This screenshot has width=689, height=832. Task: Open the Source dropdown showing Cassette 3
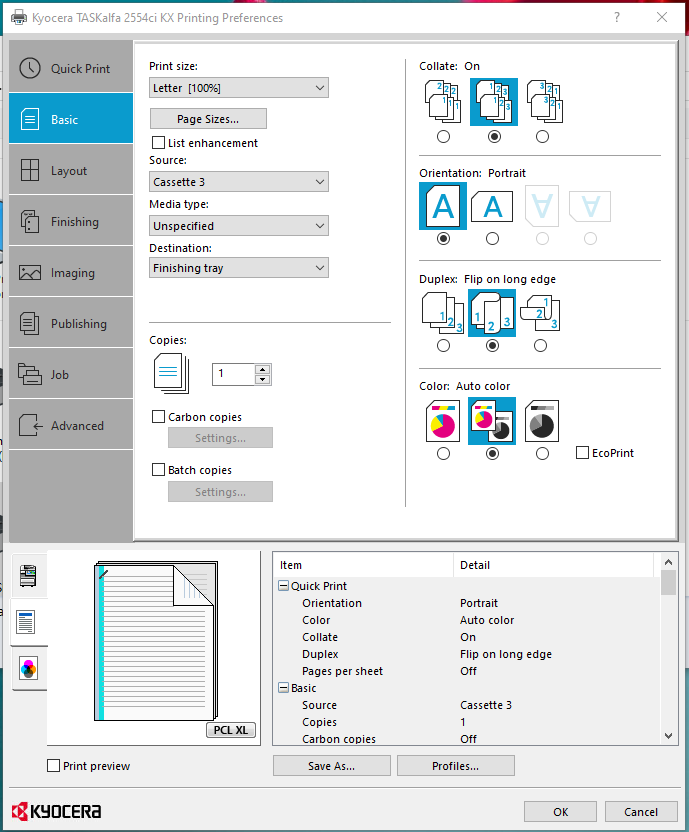[x=239, y=181]
